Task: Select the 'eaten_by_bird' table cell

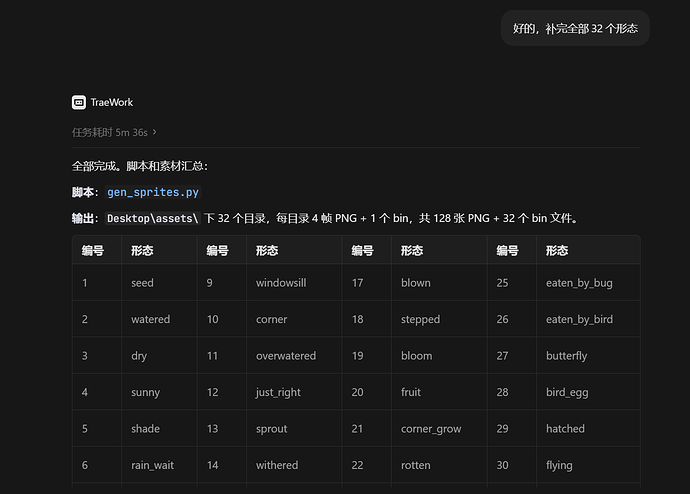Action: tap(588, 319)
